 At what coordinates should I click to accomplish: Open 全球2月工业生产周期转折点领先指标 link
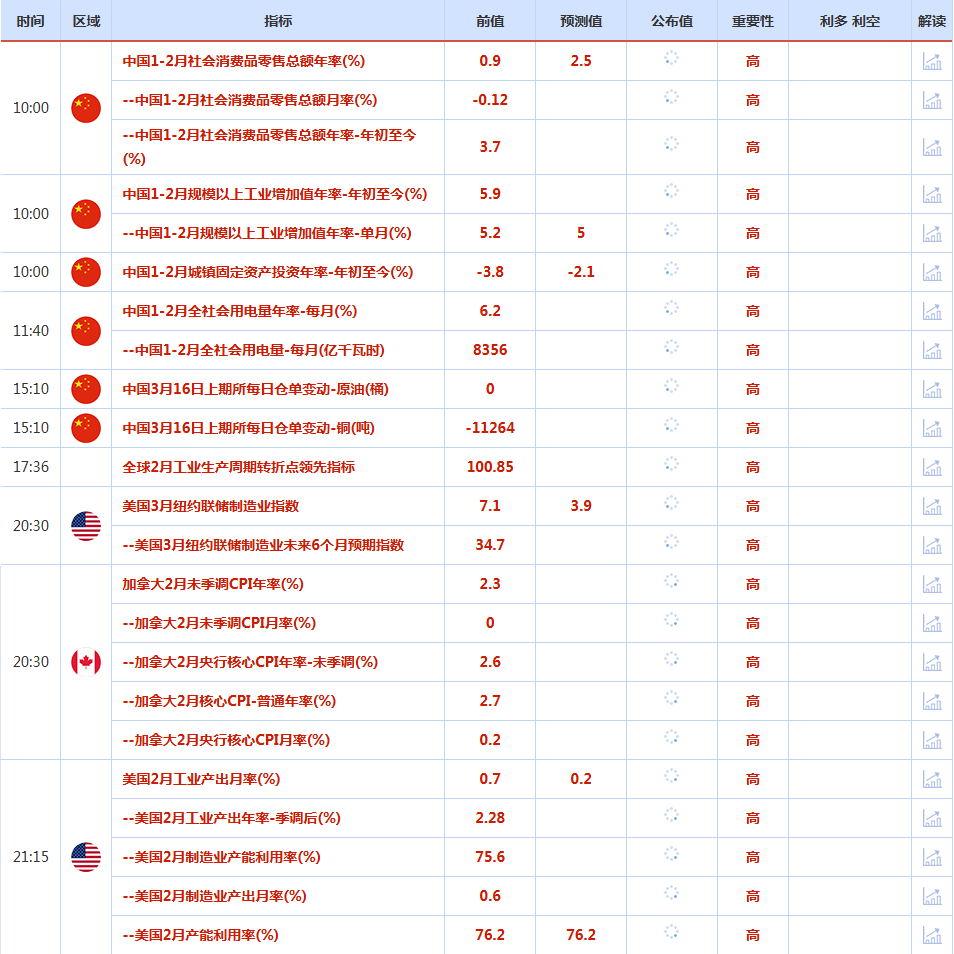[238, 467]
